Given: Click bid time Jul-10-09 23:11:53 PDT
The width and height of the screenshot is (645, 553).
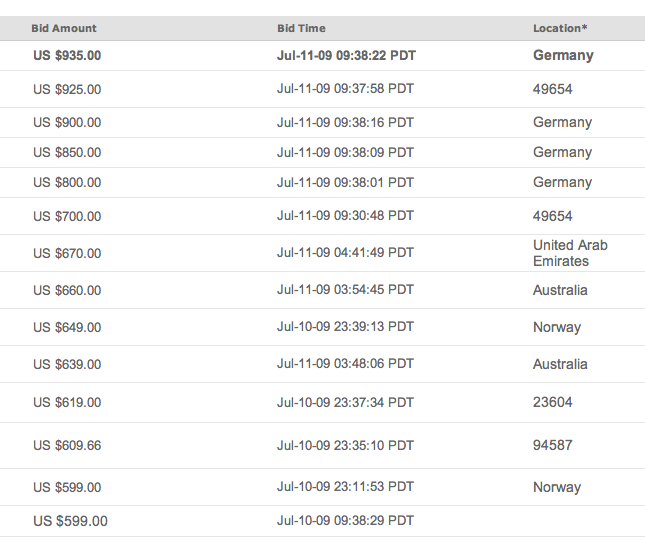Looking at the screenshot, I should pos(345,488).
